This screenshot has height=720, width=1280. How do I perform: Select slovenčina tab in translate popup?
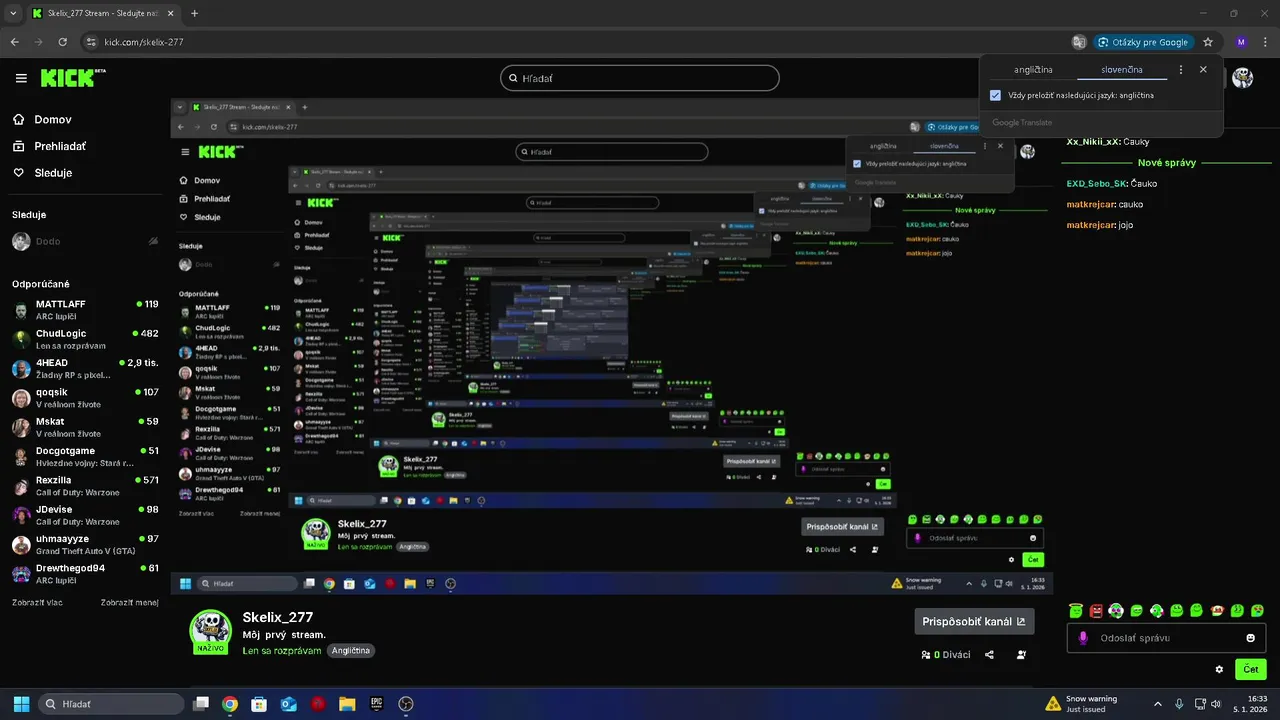point(1122,70)
